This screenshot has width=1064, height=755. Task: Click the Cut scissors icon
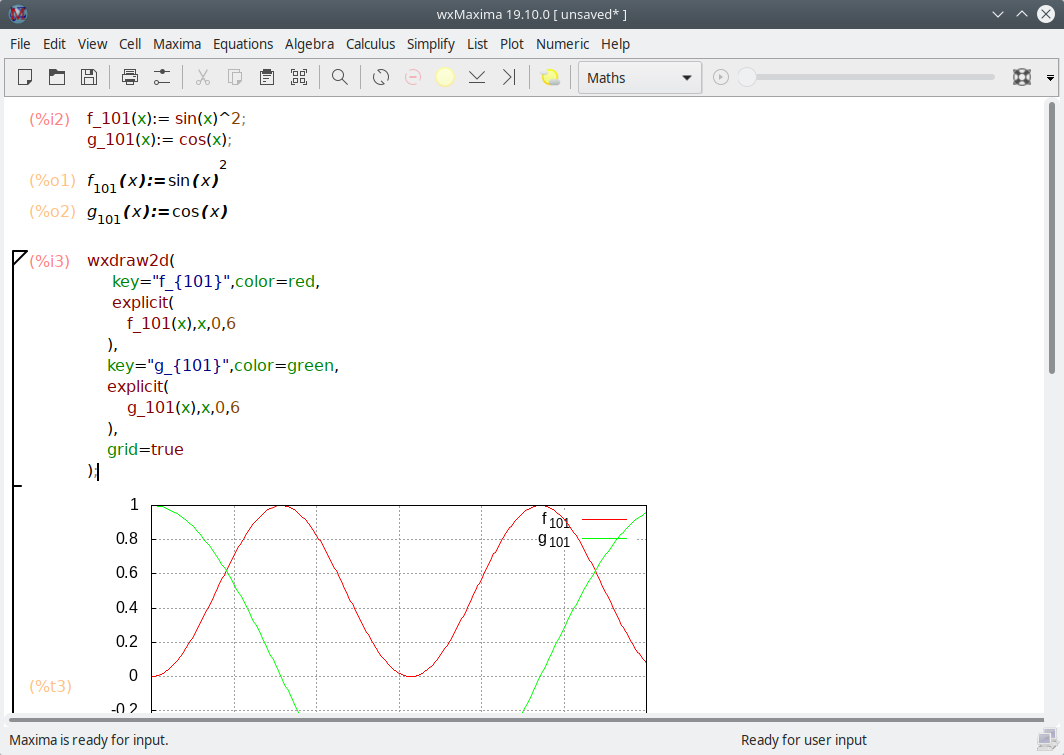point(202,77)
